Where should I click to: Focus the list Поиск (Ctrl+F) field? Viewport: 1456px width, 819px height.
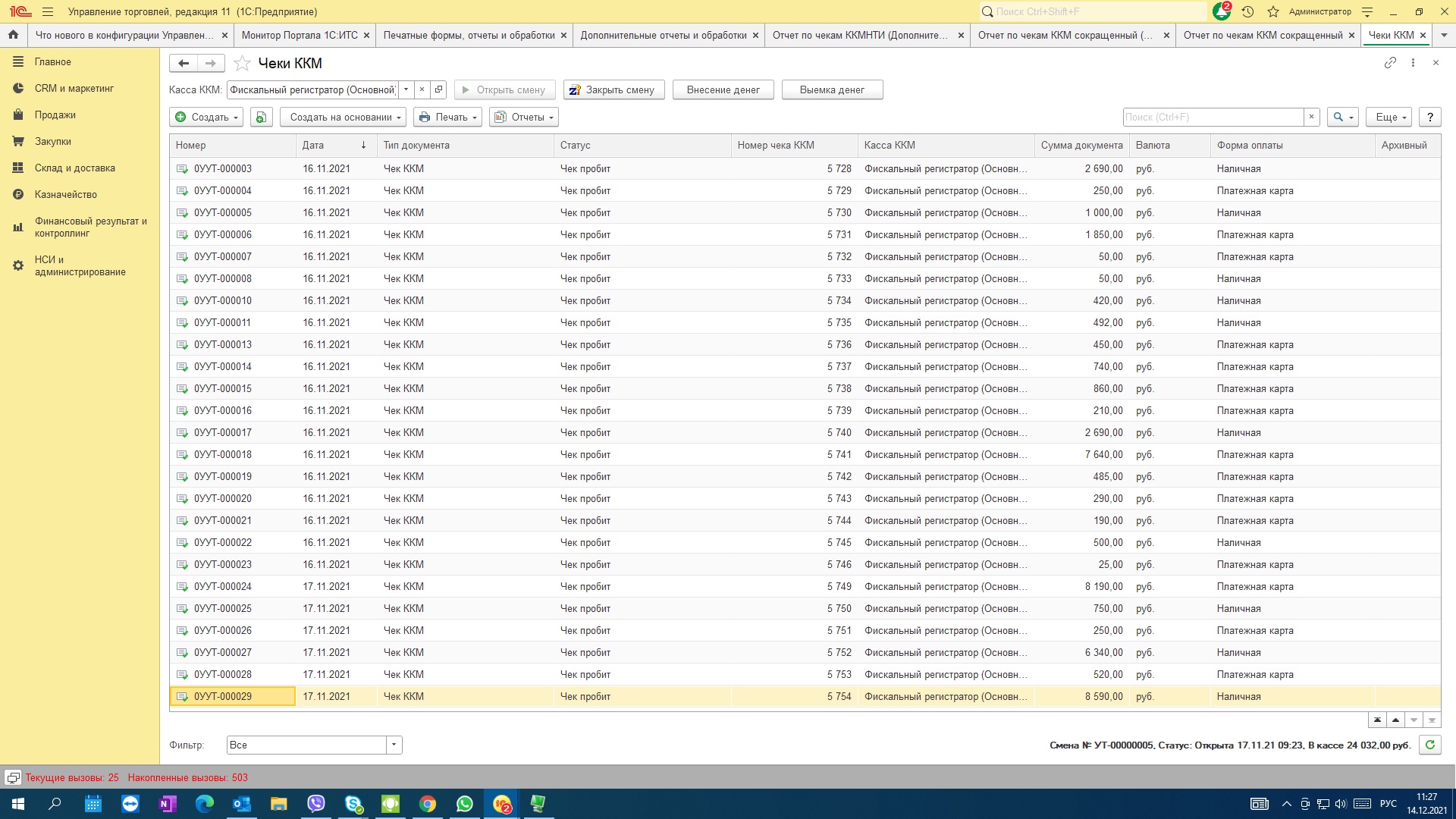point(1213,117)
